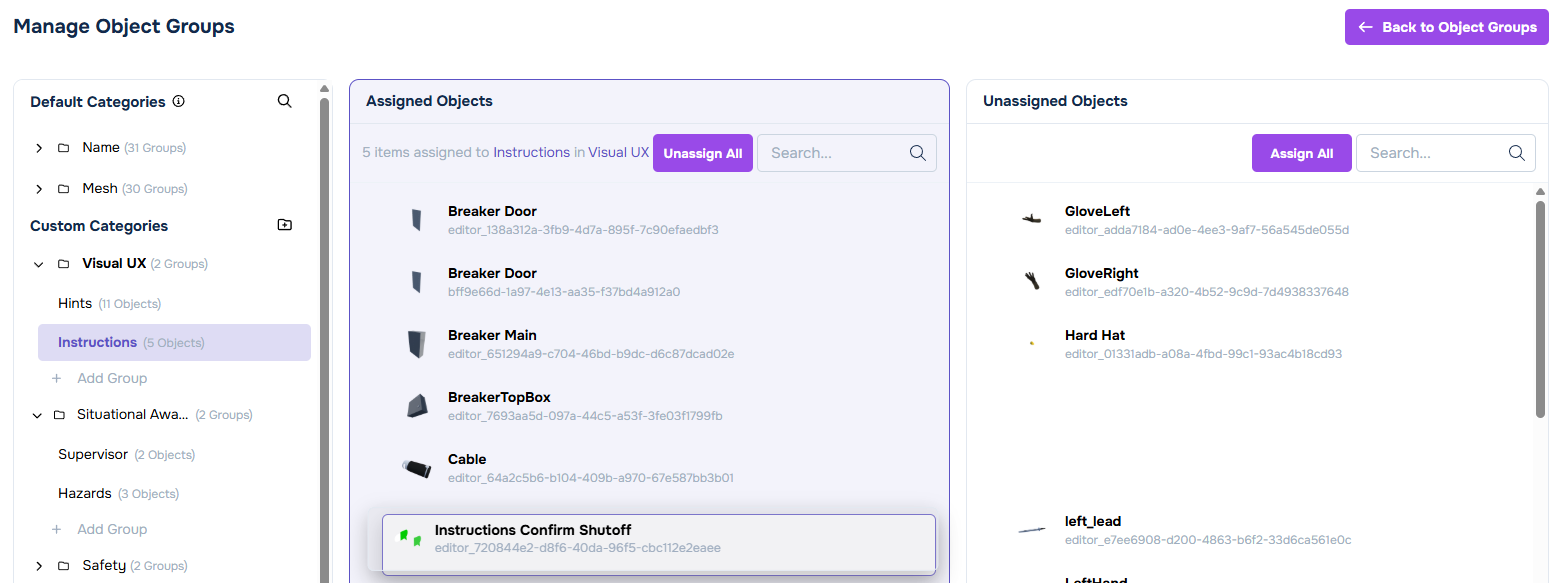This screenshot has width=1560, height=583.
Task: Select the GloveLeft object name
Action: pyautogui.click(x=1097, y=211)
